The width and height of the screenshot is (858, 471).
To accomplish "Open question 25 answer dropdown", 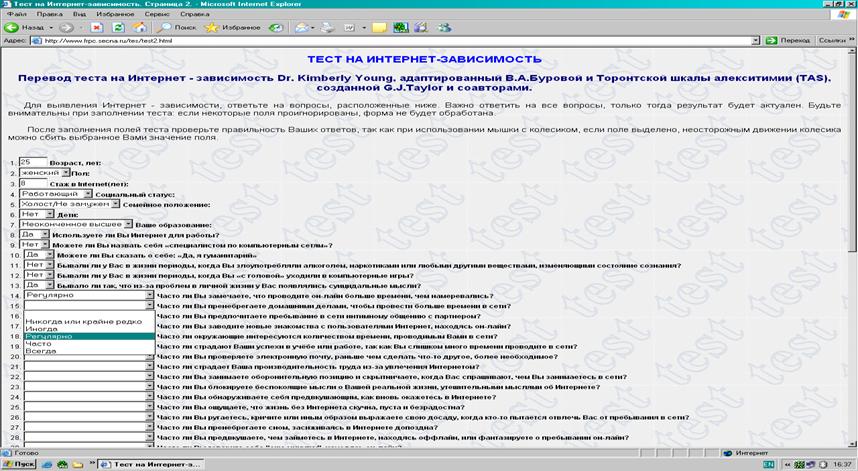I will 89,407.
